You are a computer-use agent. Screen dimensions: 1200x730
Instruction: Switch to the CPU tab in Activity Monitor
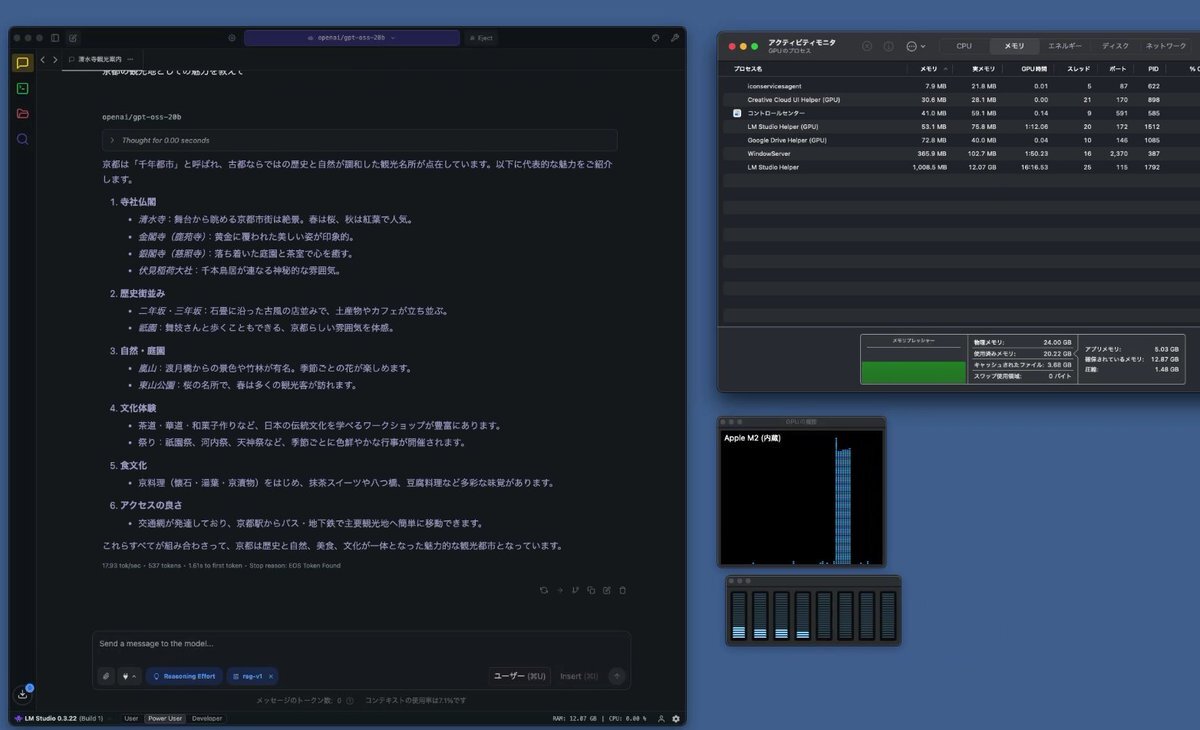coord(964,46)
